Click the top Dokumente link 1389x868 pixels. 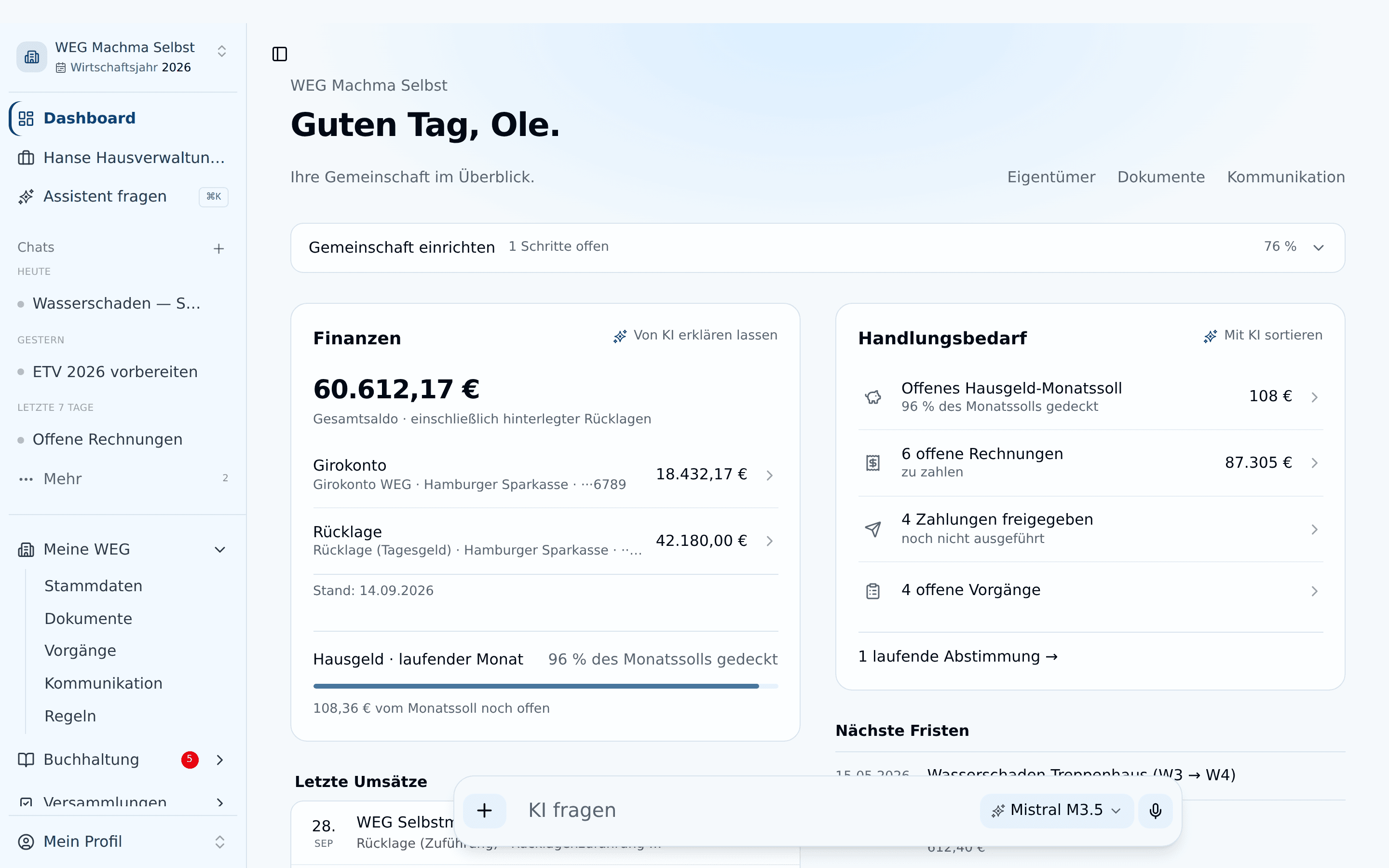1160,177
